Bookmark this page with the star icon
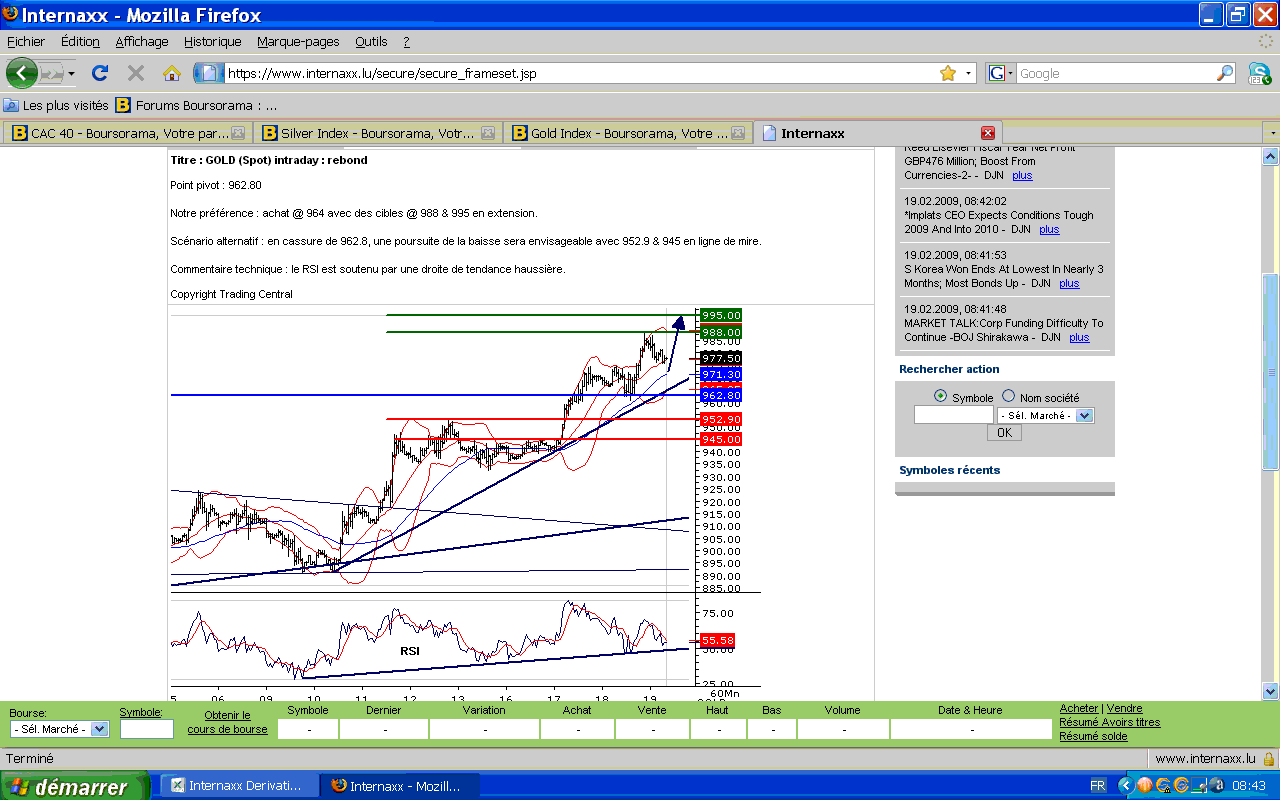The height and width of the screenshot is (800, 1280). [948, 73]
